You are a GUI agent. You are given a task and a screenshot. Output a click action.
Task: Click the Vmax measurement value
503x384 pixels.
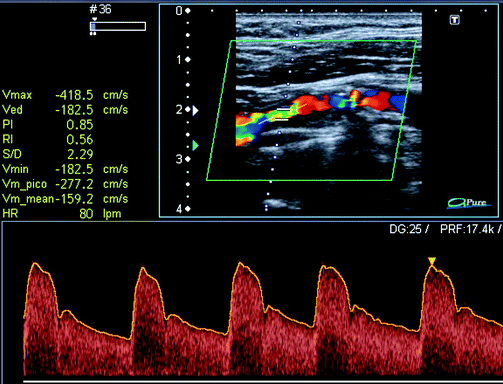point(74,95)
